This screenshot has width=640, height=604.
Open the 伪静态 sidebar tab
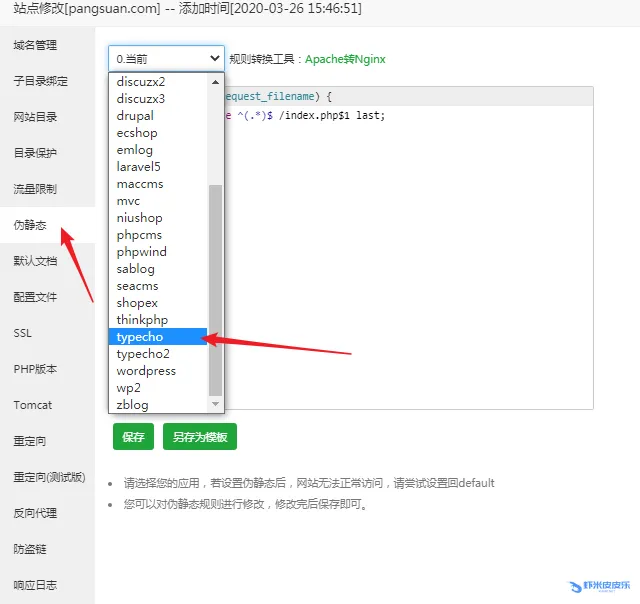[30, 225]
